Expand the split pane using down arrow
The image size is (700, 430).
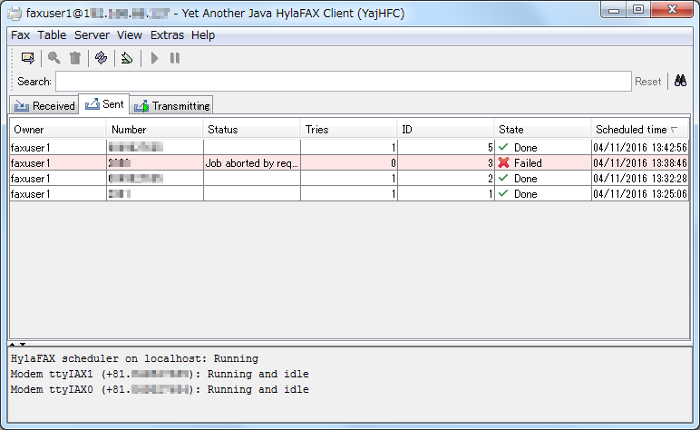pyautogui.click(x=22, y=344)
